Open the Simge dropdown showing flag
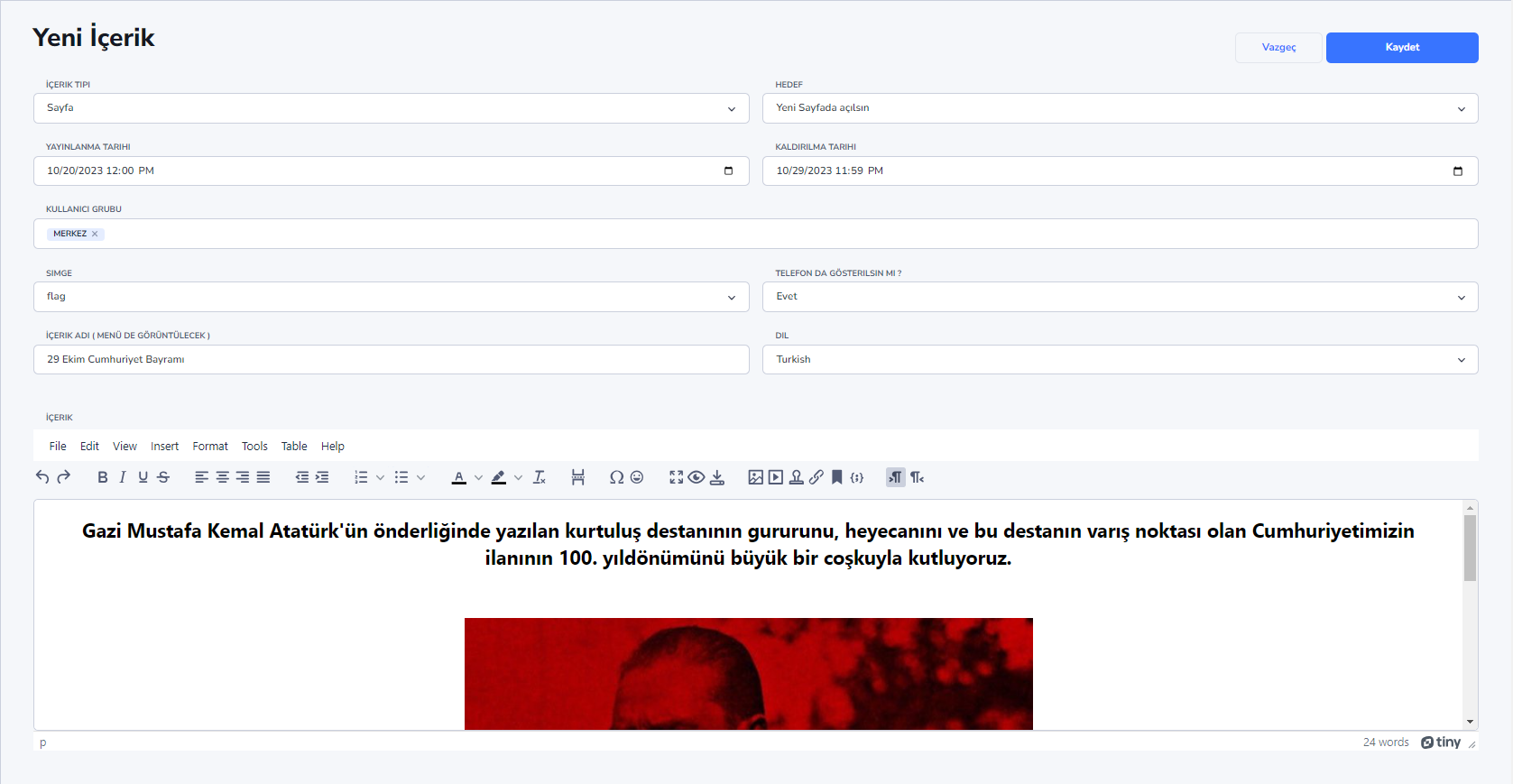Image resolution: width=1513 pixels, height=784 pixels. point(392,297)
